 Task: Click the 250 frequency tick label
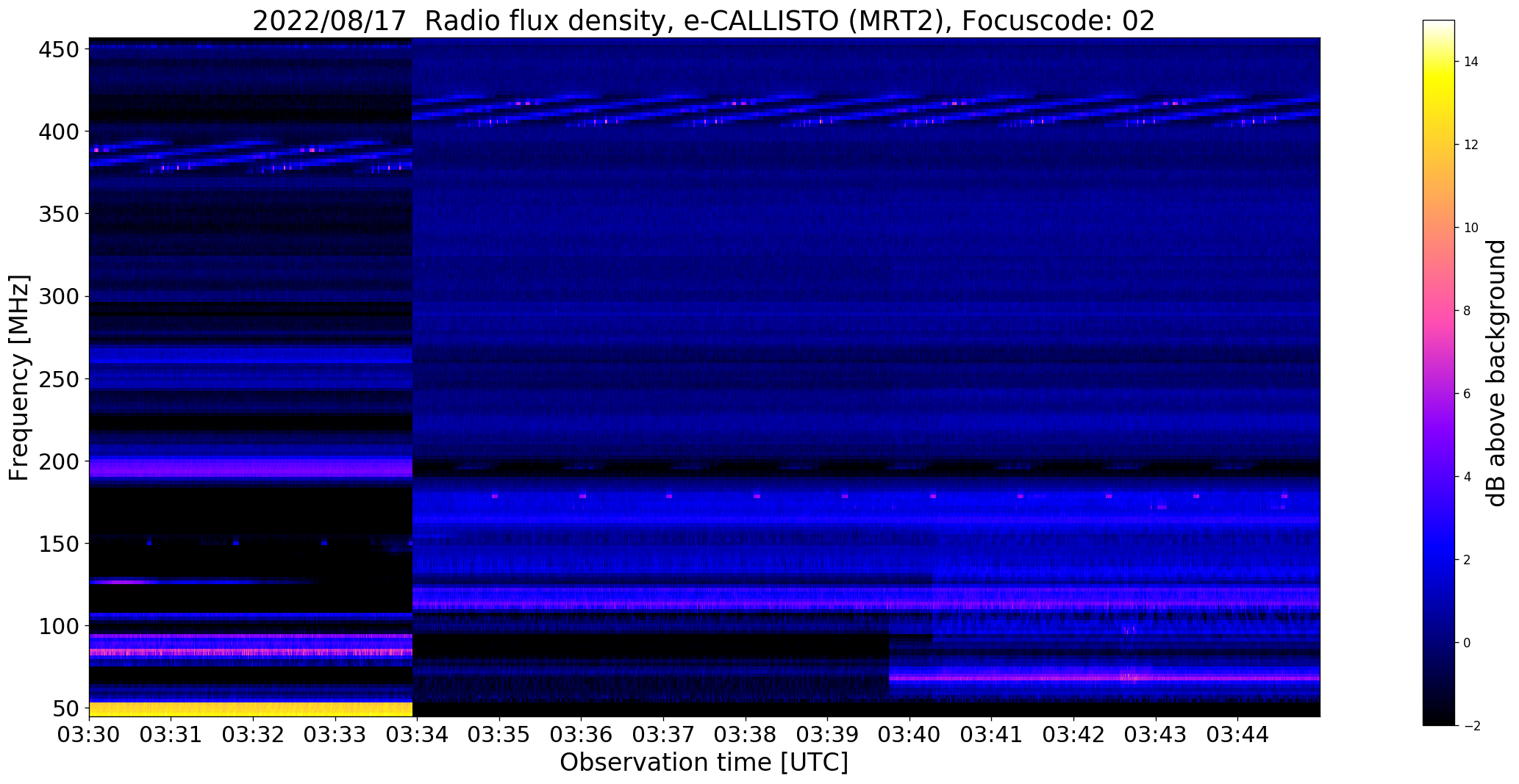[58, 380]
